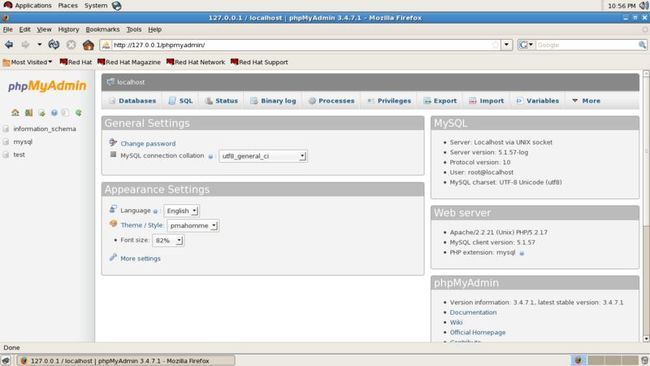The width and height of the screenshot is (650, 366).
Task: Open the Status tab
Action: tap(222, 101)
